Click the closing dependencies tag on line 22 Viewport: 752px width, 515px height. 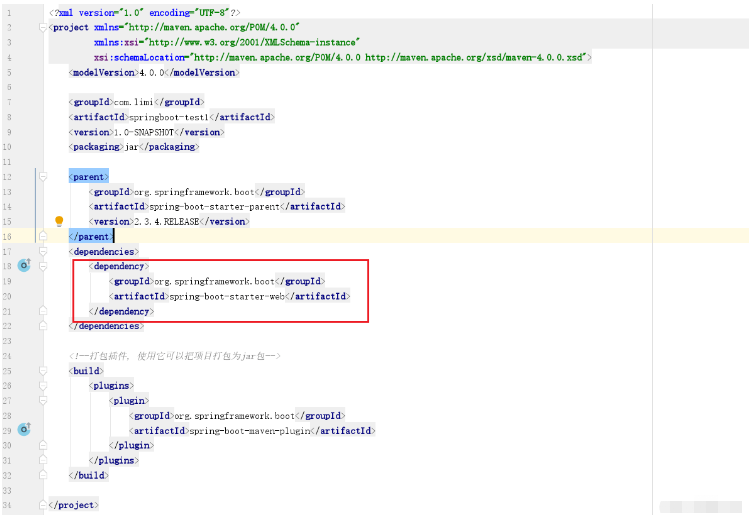pos(106,326)
